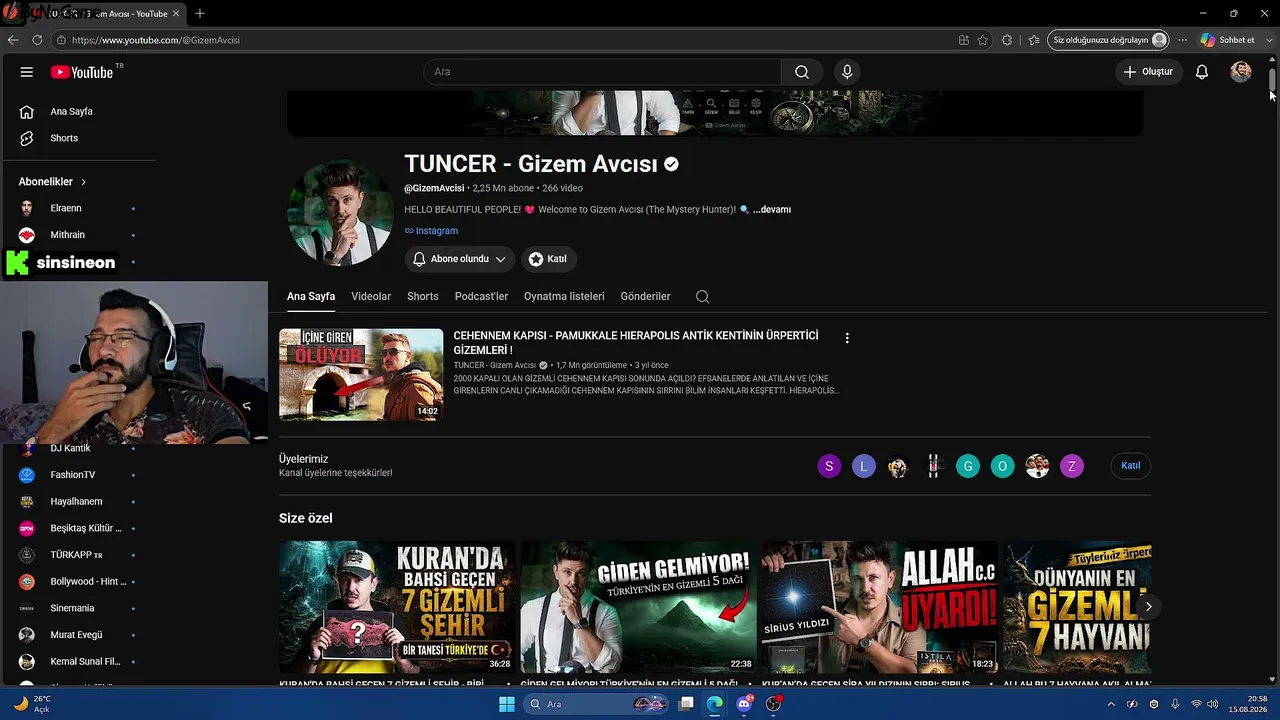Expand the Abonelikler subscriptions section
Screen dimensions: 1280x720
click(53, 182)
